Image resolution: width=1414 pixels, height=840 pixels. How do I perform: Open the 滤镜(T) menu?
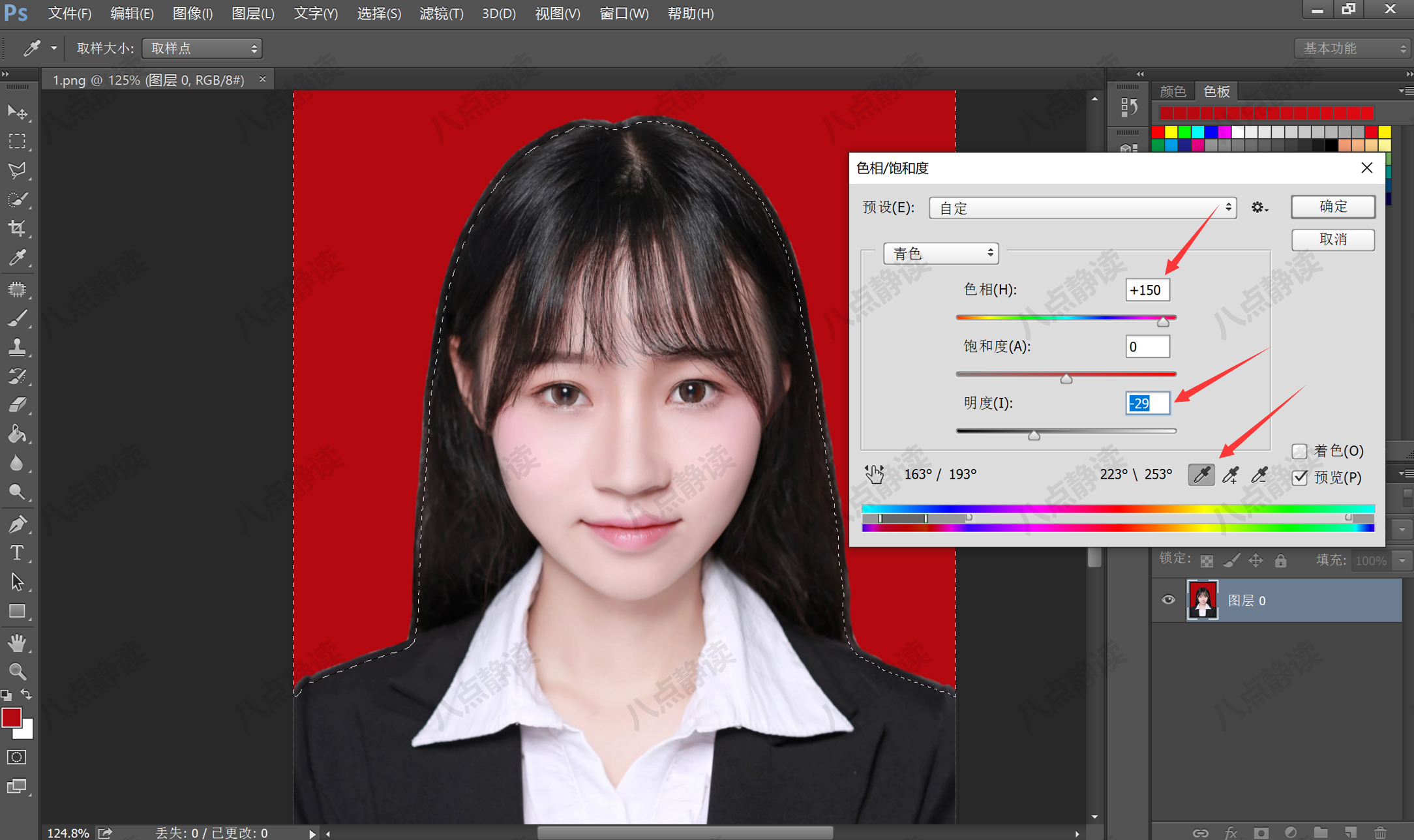pos(442,14)
